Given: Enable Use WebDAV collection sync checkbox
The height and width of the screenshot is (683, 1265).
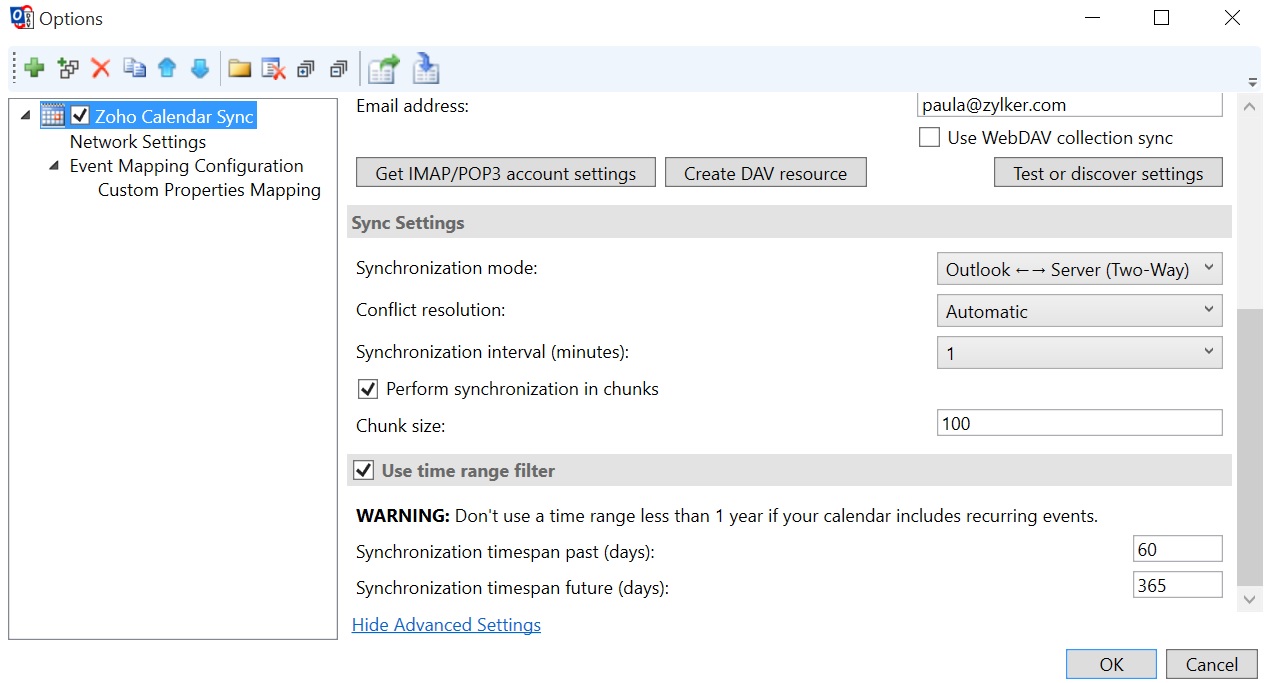Looking at the screenshot, I should [930, 138].
